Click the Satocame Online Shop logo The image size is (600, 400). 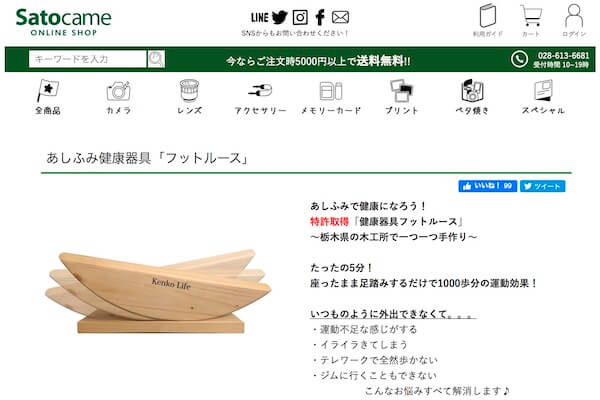click(x=64, y=22)
